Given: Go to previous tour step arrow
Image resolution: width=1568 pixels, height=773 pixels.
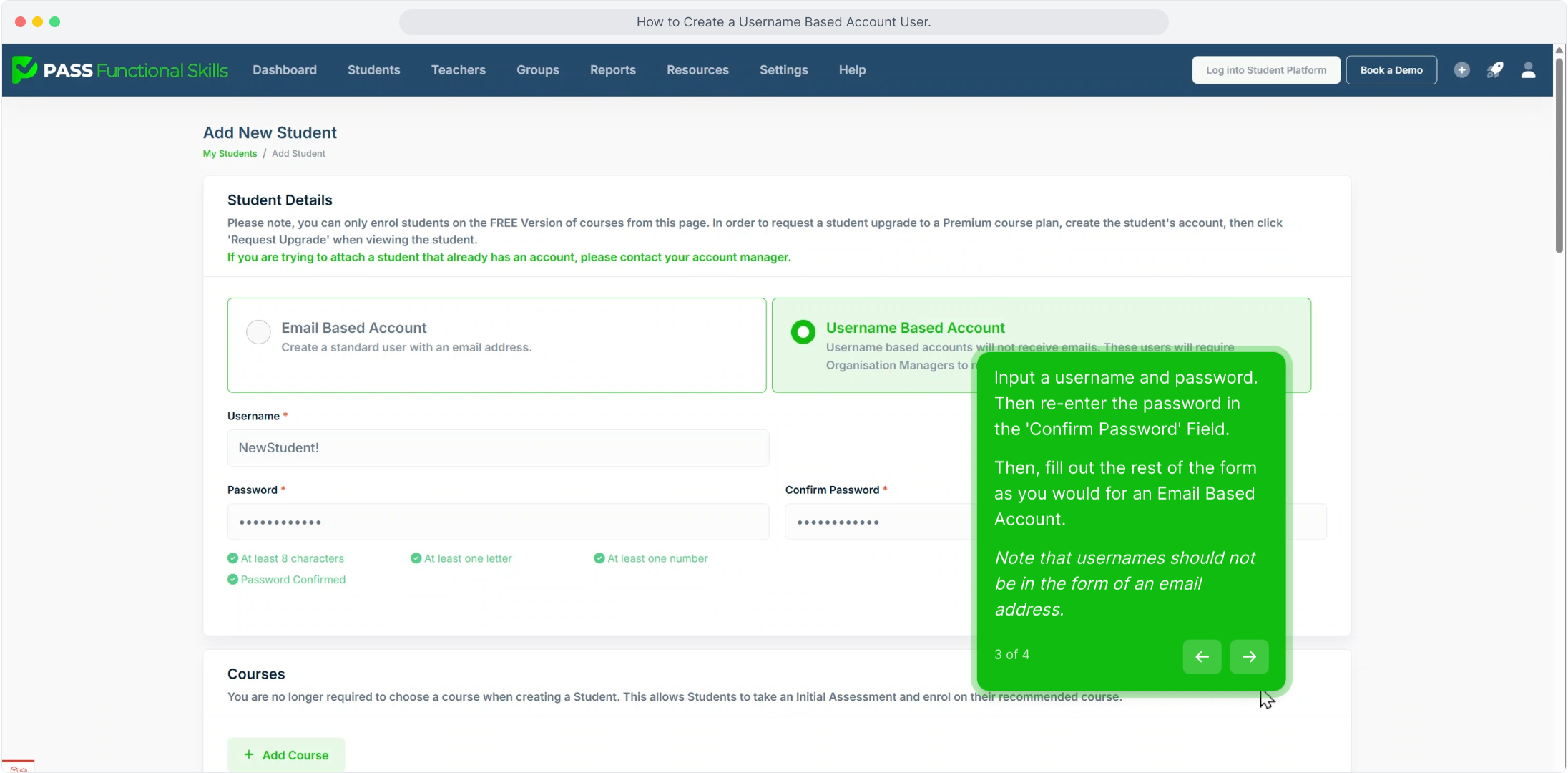Looking at the screenshot, I should coord(1202,656).
